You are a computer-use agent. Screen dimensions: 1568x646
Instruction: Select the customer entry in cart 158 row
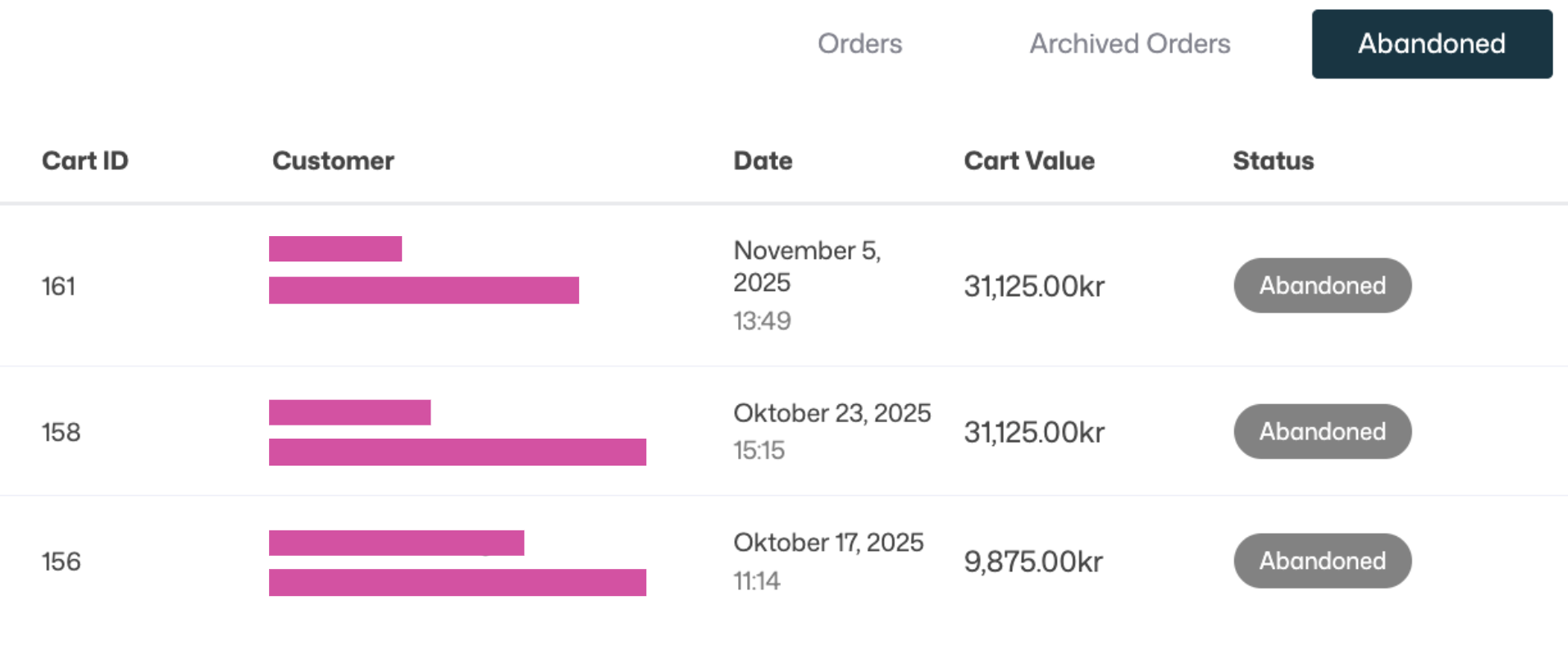tap(457, 433)
